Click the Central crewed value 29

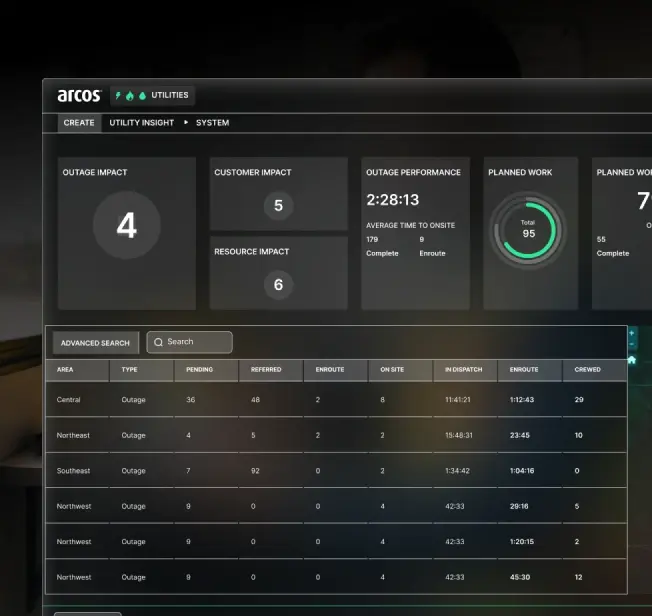click(x=579, y=400)
